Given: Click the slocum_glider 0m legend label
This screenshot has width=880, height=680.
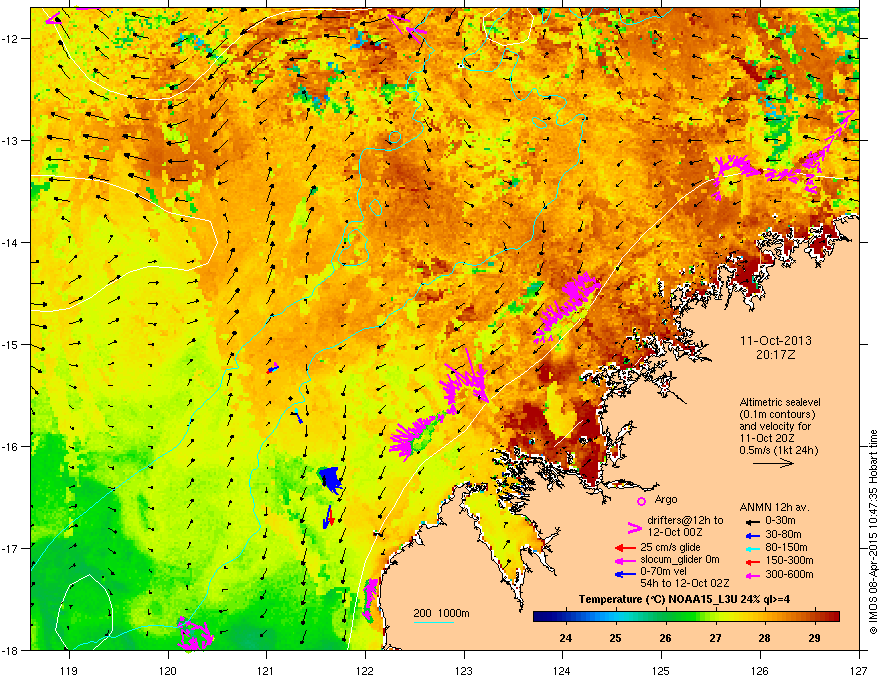Looking at the screenshot, I should pos(680,560).
